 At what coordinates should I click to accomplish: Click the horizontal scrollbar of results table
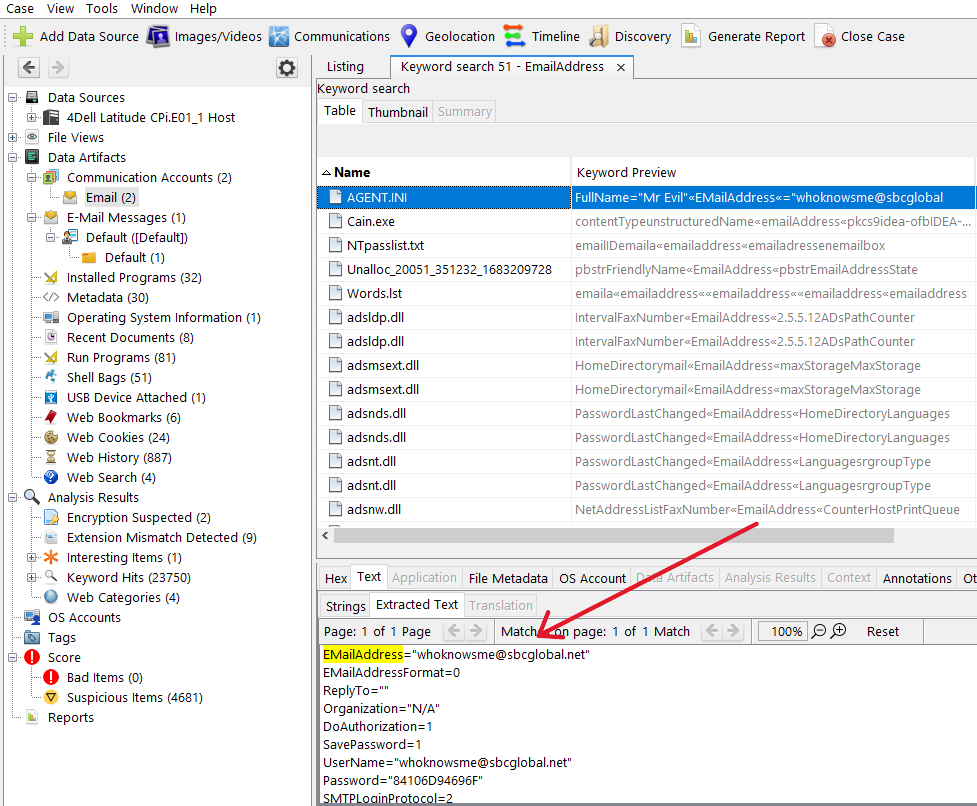(614, 536)
